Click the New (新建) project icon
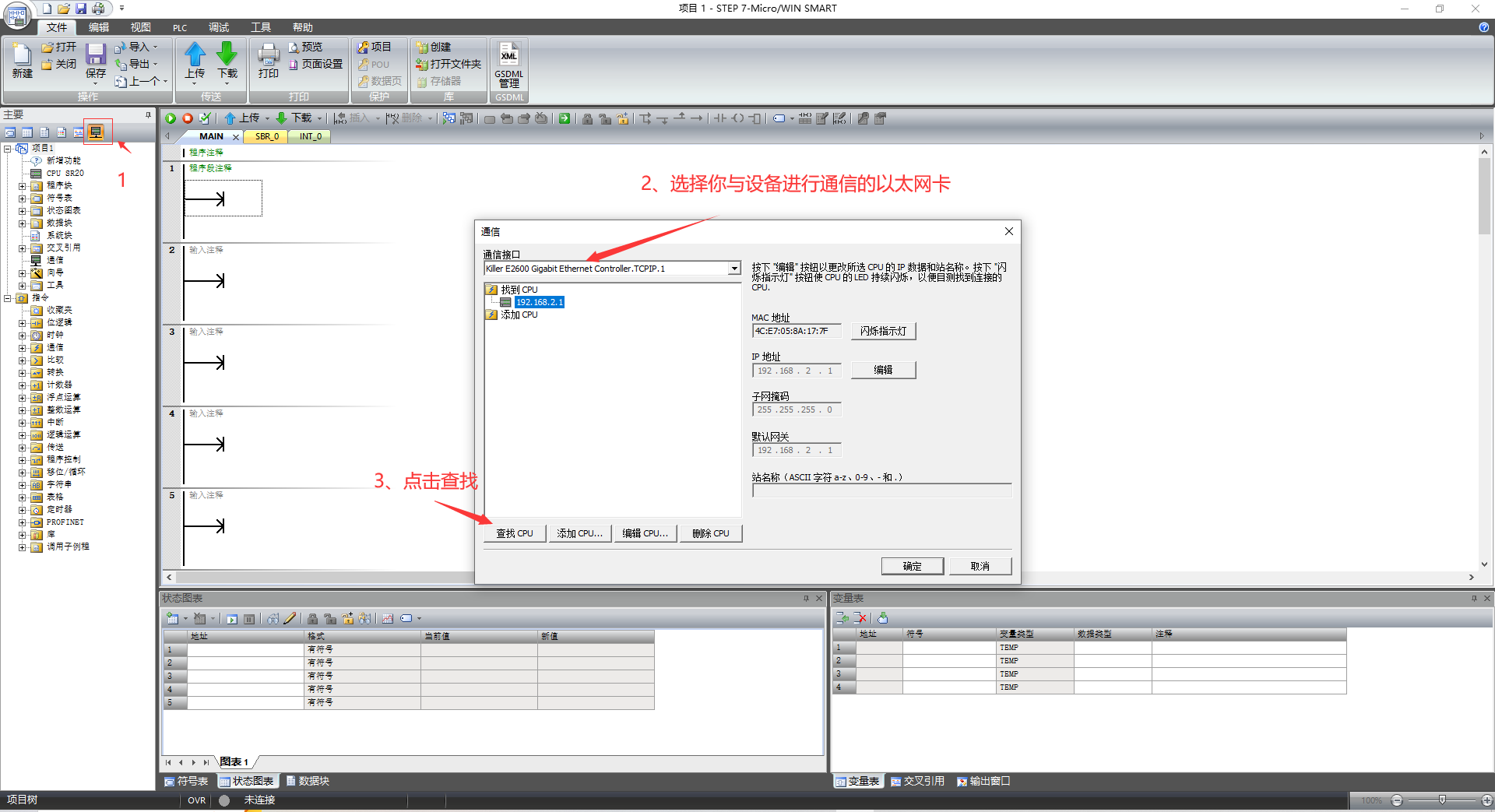The height and width of the screenshot is (812, 1495). point(22,61)
